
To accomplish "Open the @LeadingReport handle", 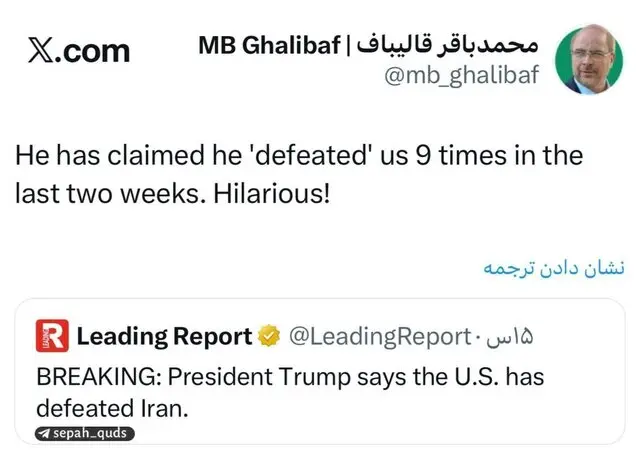I will coord(379,337).
